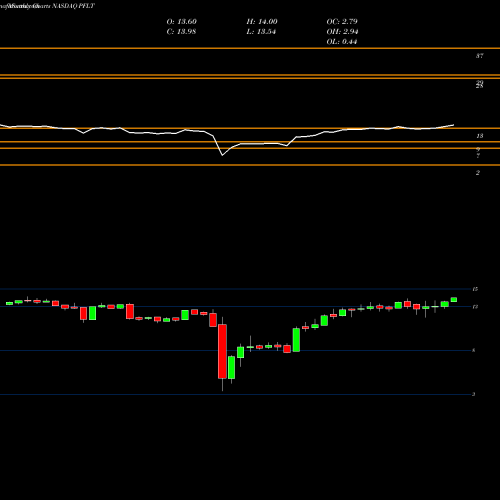
Task: Select the OC: 2.79 readout
Action: coord(342,22)
